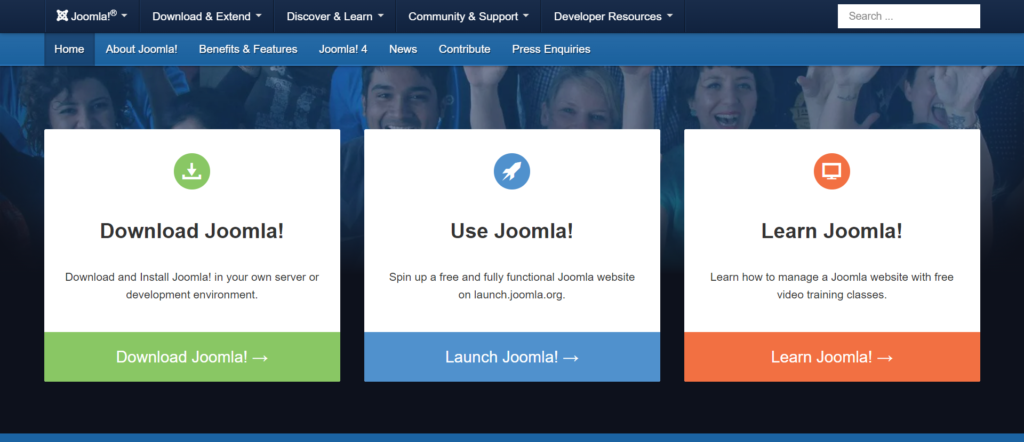This screenshot has height=442, width=1024.
Task: Expand the Discover & Learn dropdown
Action: point(335,16)
